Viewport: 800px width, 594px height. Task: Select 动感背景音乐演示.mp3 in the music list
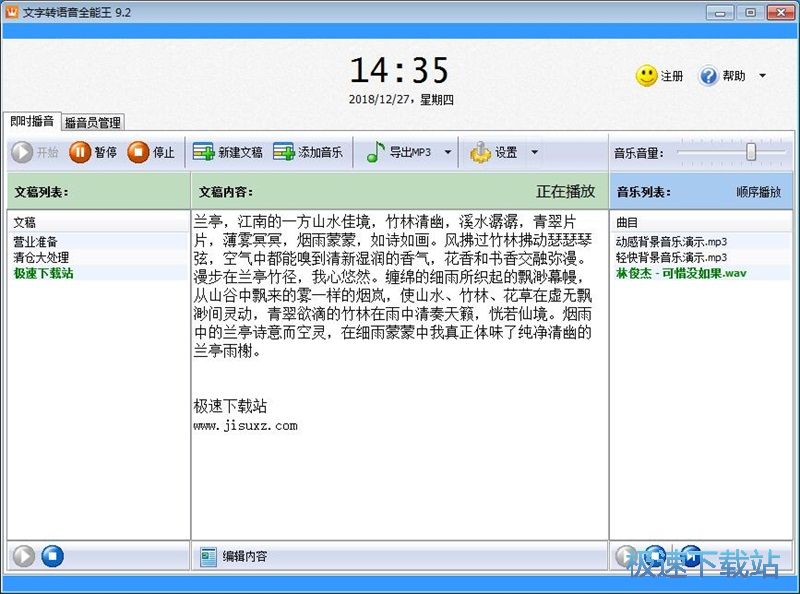701,241
